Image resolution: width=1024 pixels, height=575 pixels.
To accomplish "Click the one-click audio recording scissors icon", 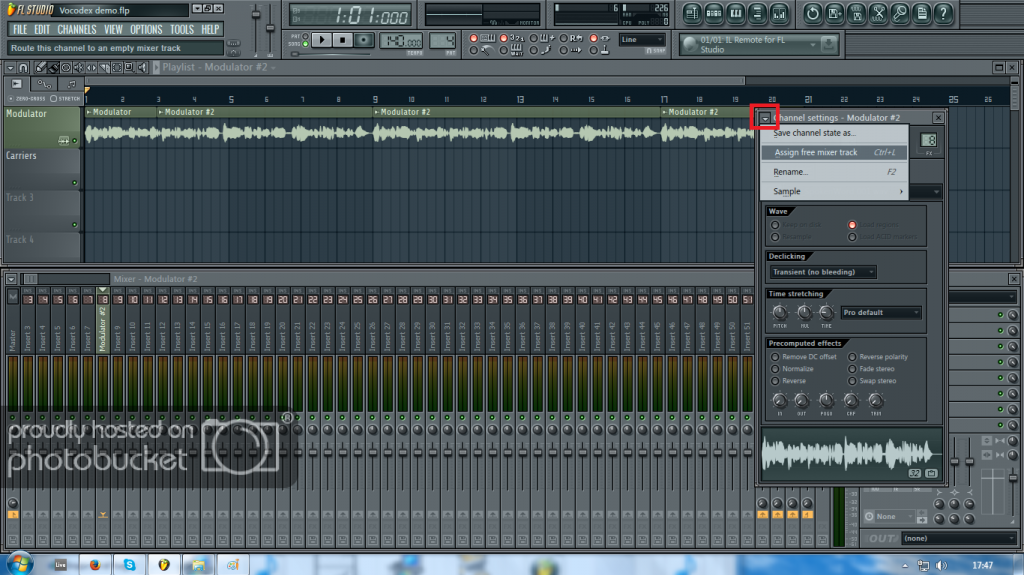I will [878, 13].
